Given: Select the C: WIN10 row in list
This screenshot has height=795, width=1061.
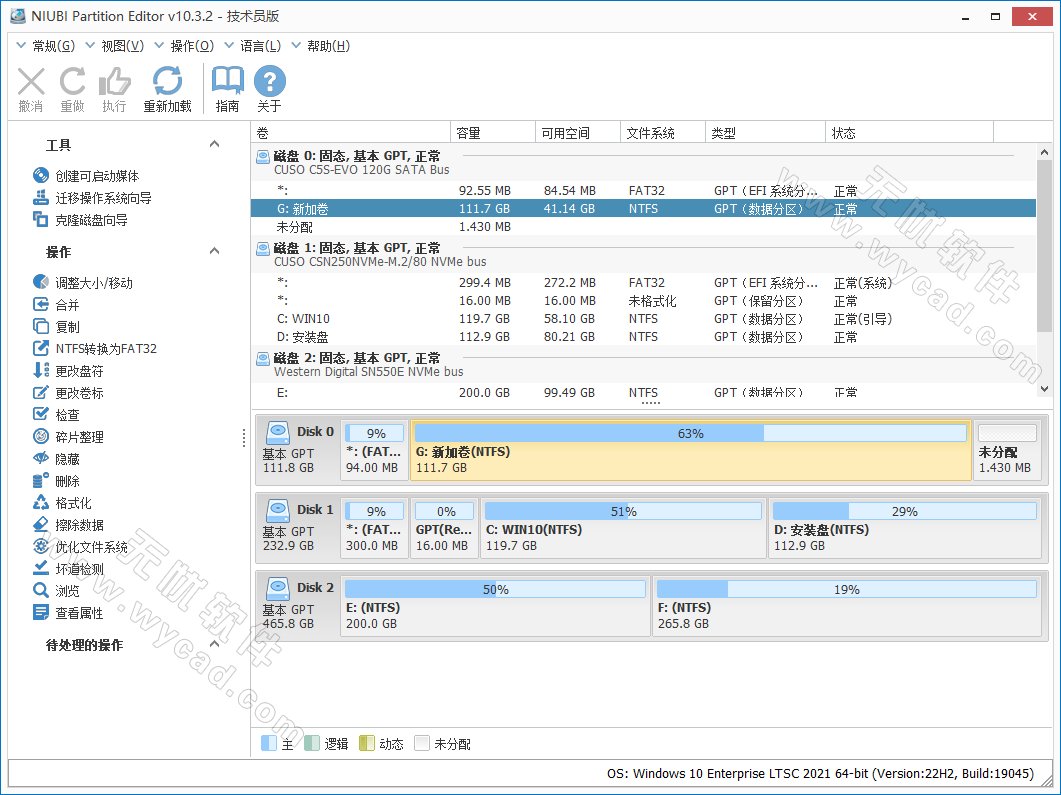Looking at the screenshot, I should pos(644,319).
